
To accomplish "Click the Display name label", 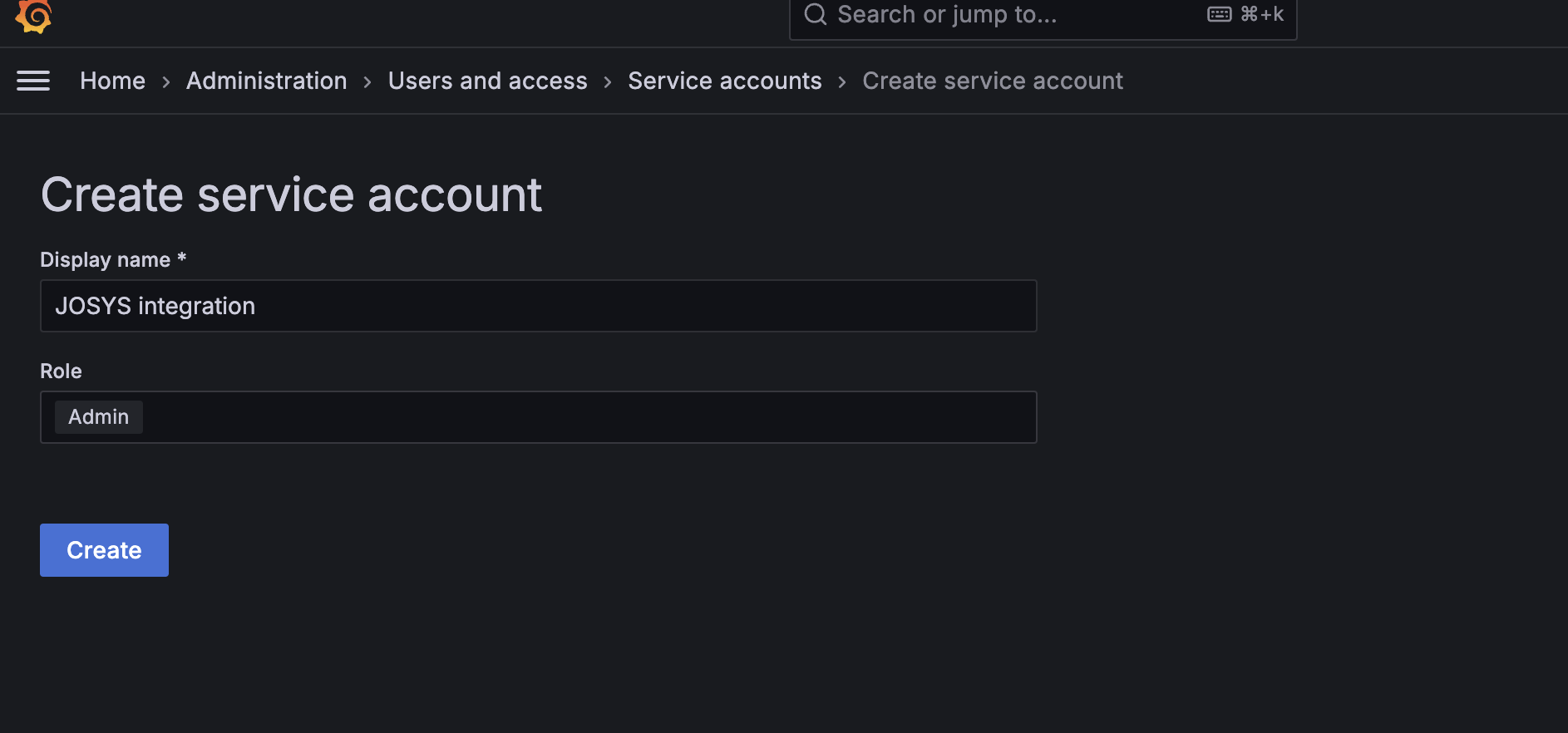I will (x=105, y=260).
